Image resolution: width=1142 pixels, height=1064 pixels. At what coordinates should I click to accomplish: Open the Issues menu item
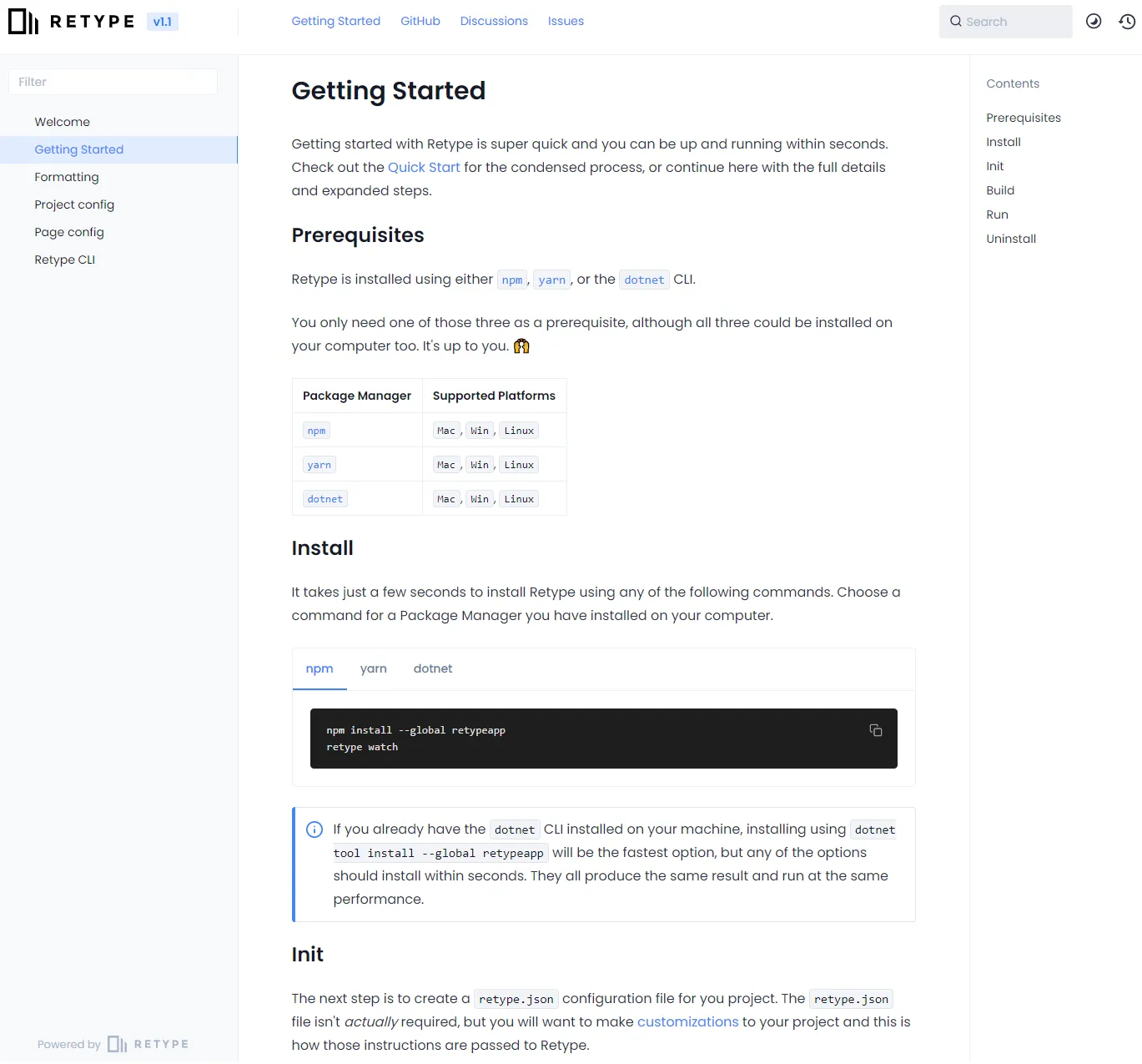point(566,21)
